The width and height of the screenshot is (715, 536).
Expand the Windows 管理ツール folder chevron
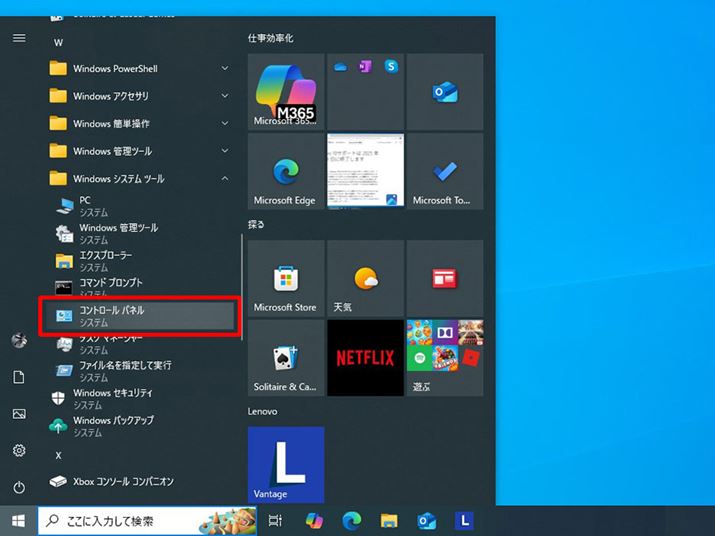click(225, 151)
